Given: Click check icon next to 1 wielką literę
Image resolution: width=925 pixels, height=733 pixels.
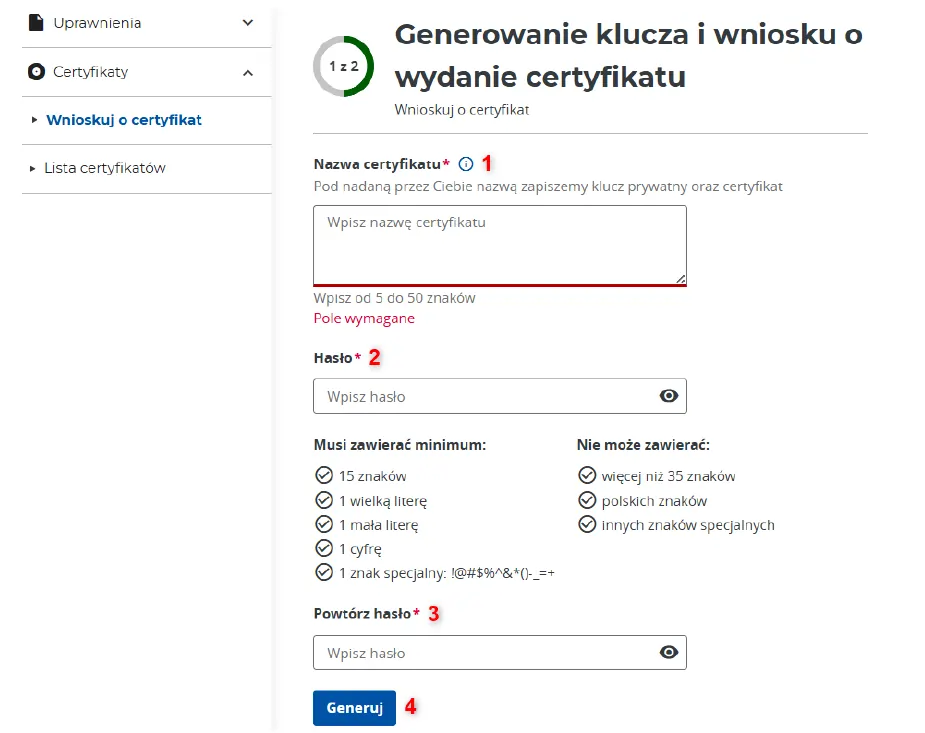Looking at the screenshot, I should coord(324,500).
